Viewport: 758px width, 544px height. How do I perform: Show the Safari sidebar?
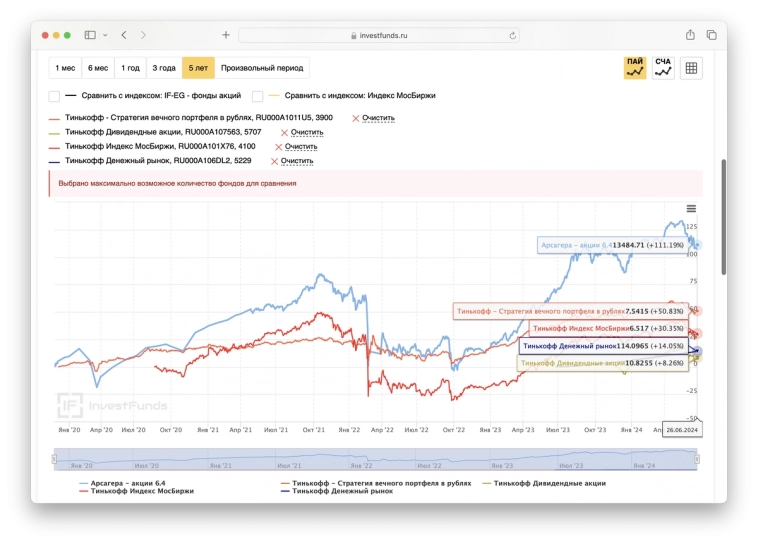(90, 35)
